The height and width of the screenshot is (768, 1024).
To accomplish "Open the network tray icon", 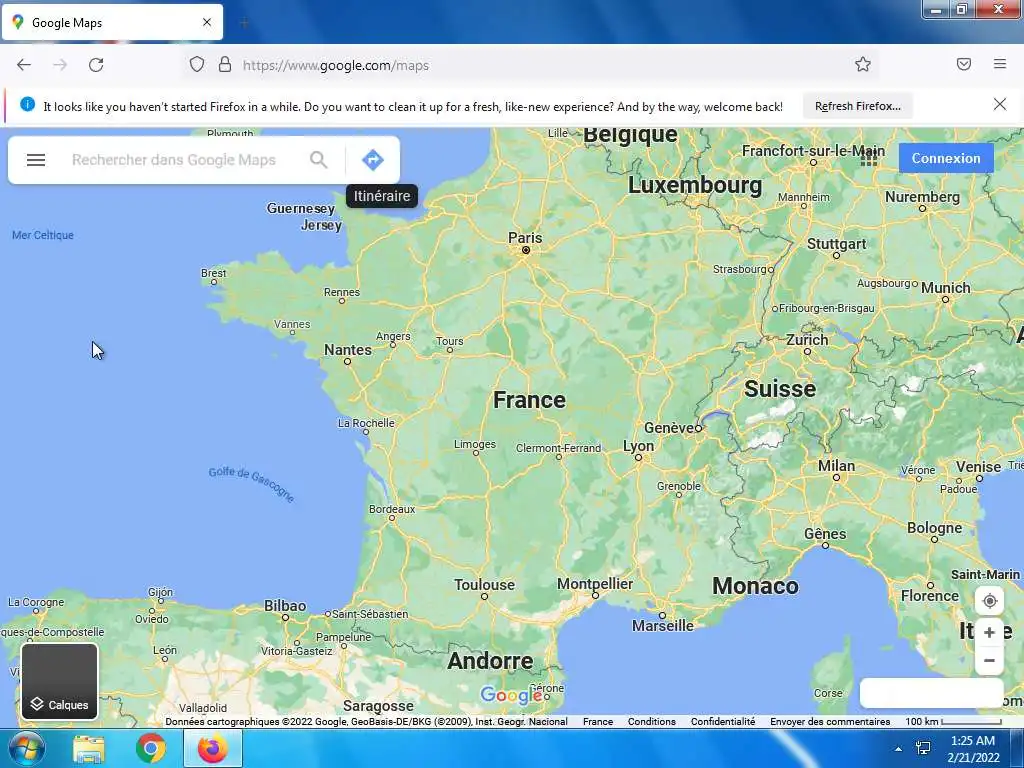I will tap(923, 748).
